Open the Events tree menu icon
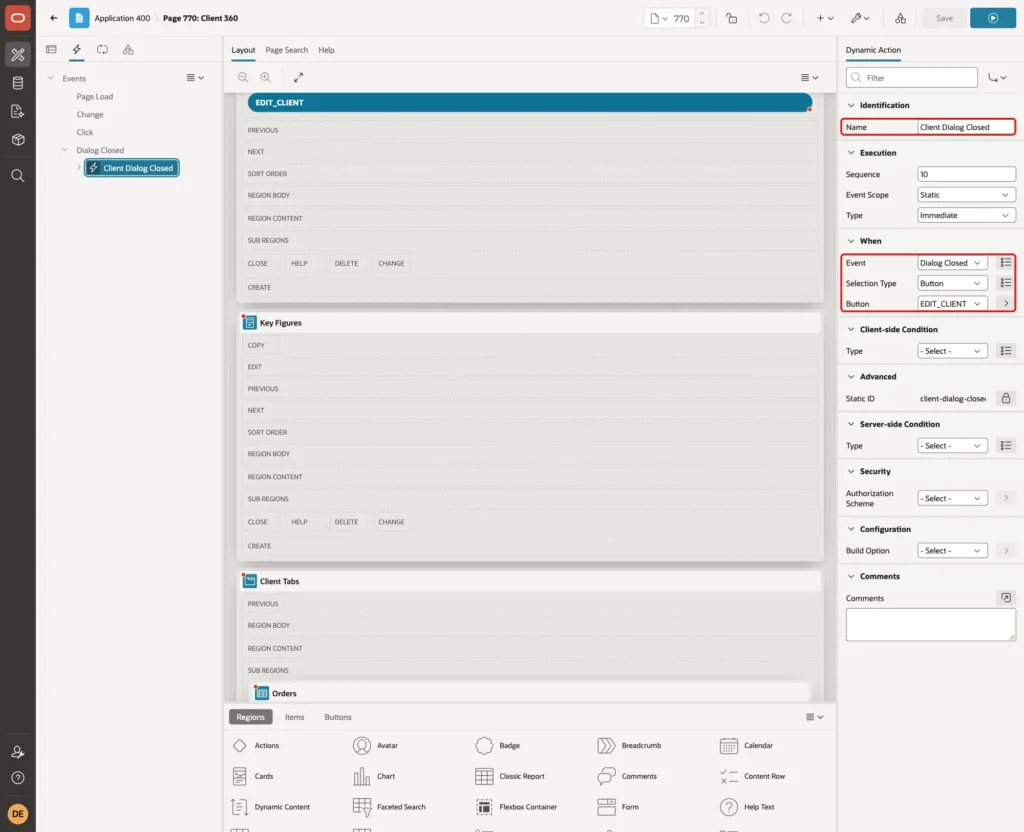 [195, 77]
